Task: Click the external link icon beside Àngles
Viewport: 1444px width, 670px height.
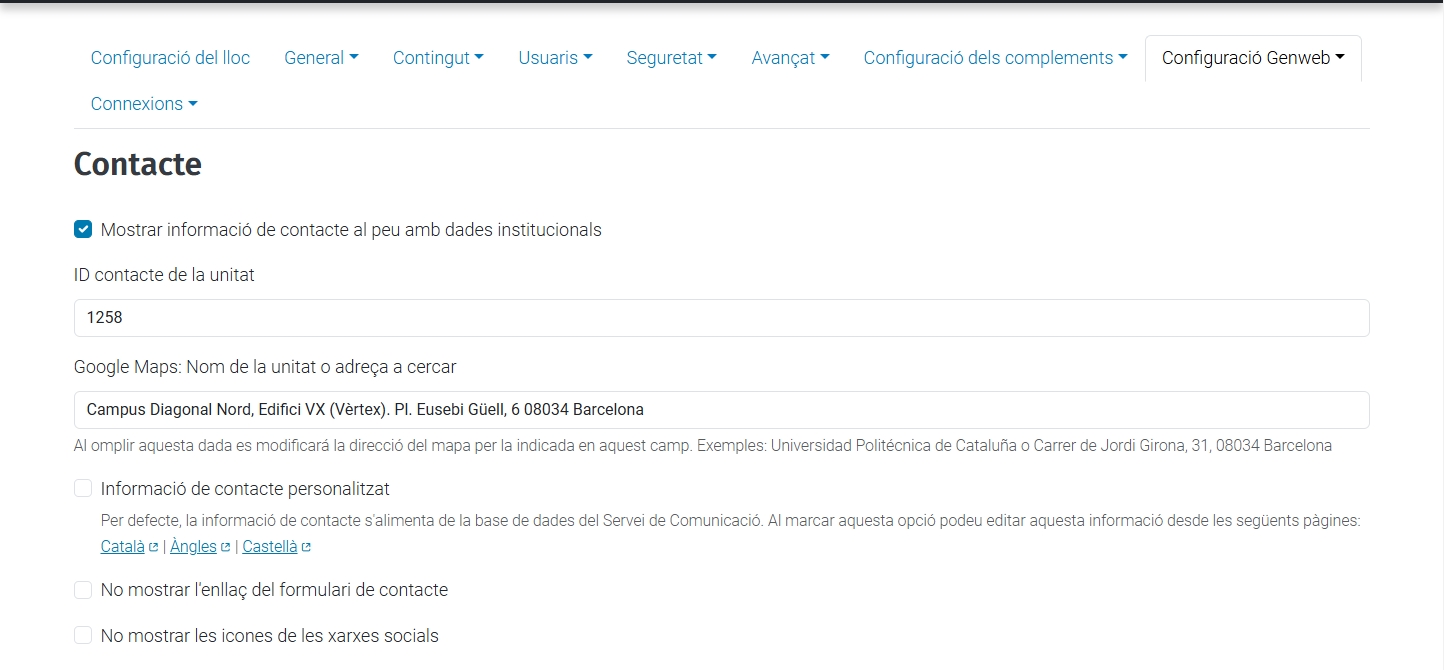Action: pos(228,546)
